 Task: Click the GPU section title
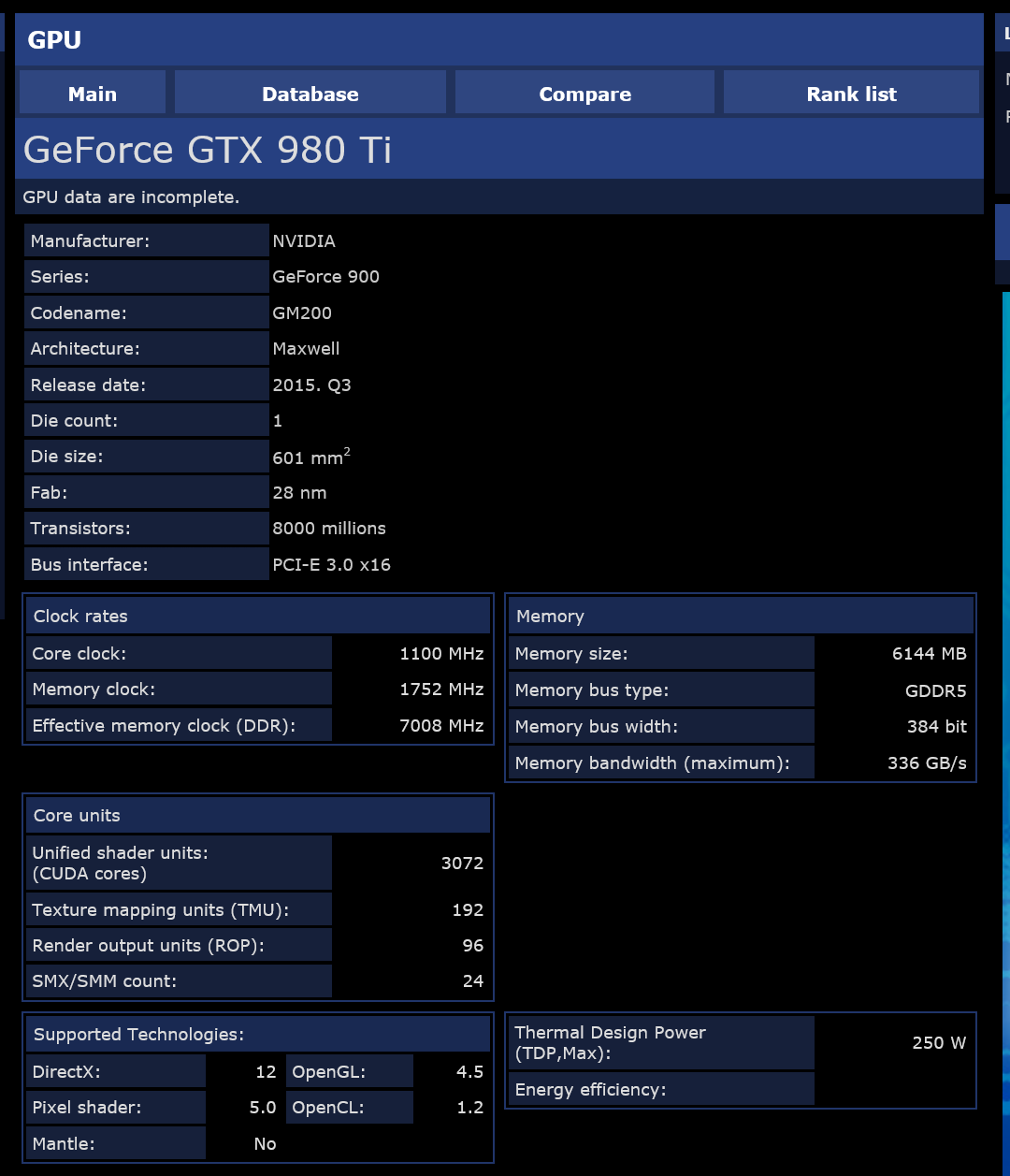(x=54, y=40)
